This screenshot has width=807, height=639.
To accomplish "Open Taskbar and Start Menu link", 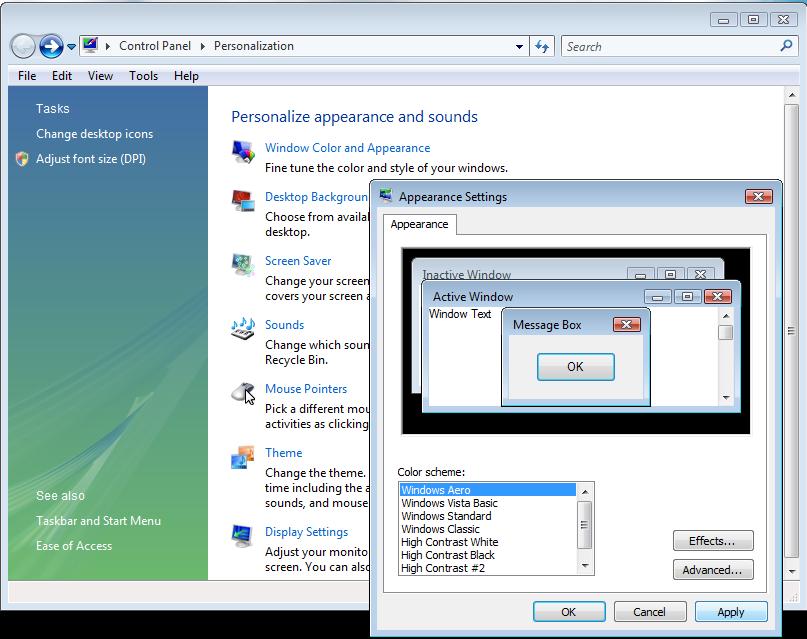I will (x=98, y=521).
